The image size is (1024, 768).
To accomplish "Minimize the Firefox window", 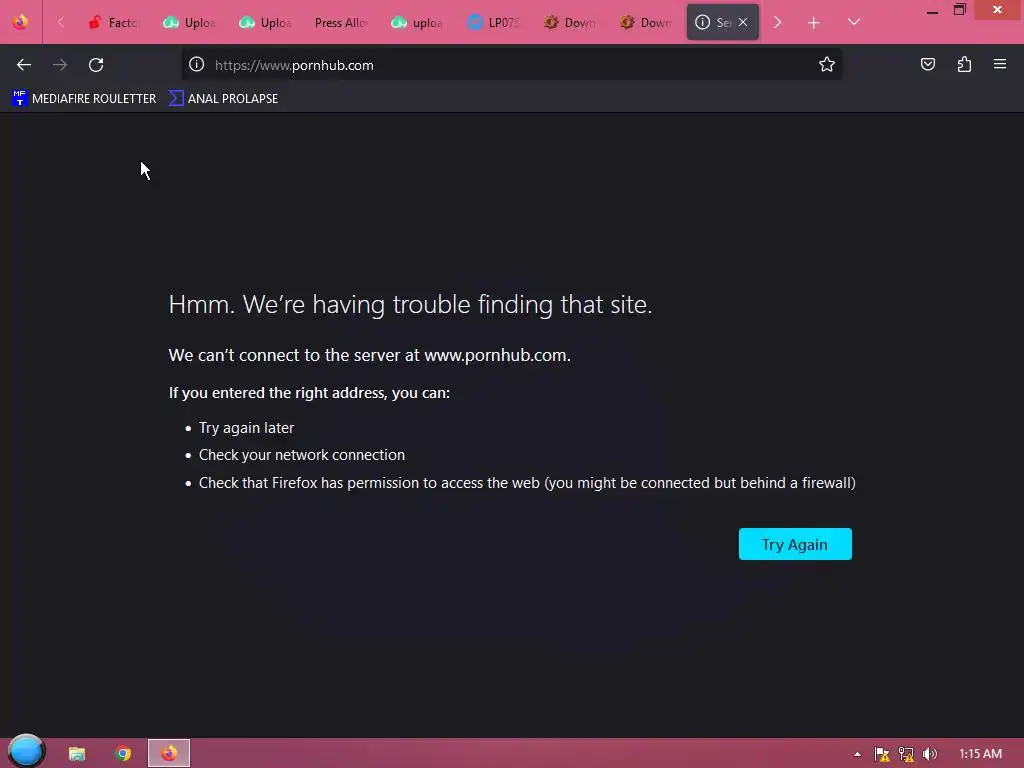I will tap(932, 10).
